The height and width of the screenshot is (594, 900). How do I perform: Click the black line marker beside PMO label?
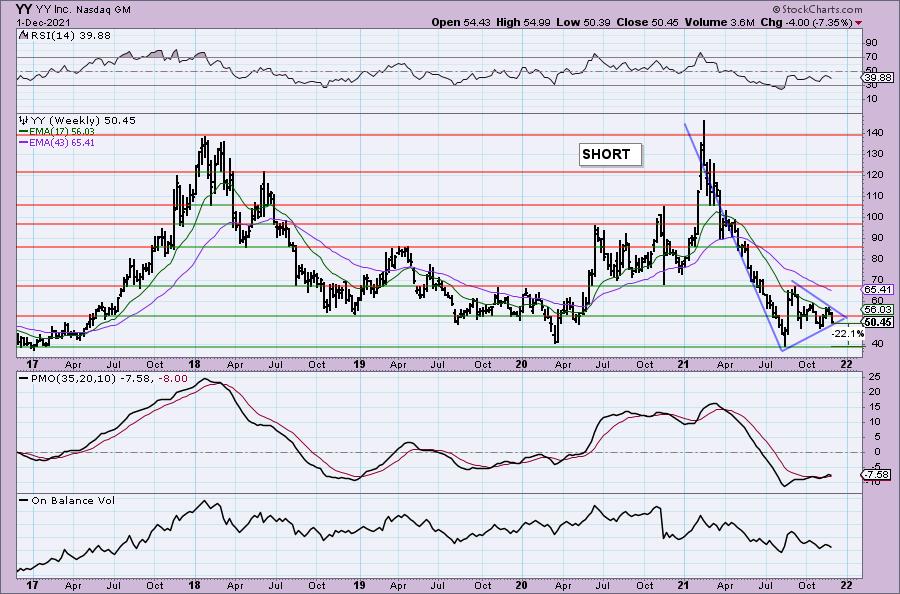pos(24,379)
